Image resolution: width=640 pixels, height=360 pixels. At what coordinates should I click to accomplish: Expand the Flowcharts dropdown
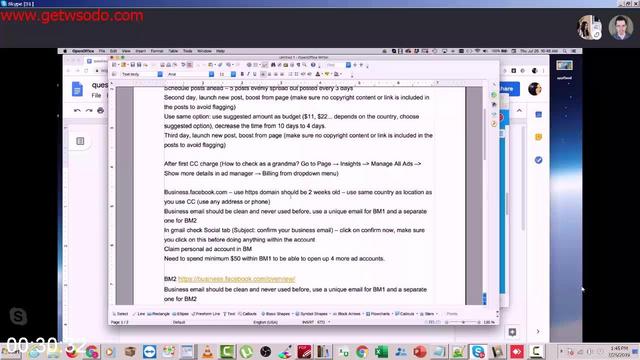coord(392,314)
